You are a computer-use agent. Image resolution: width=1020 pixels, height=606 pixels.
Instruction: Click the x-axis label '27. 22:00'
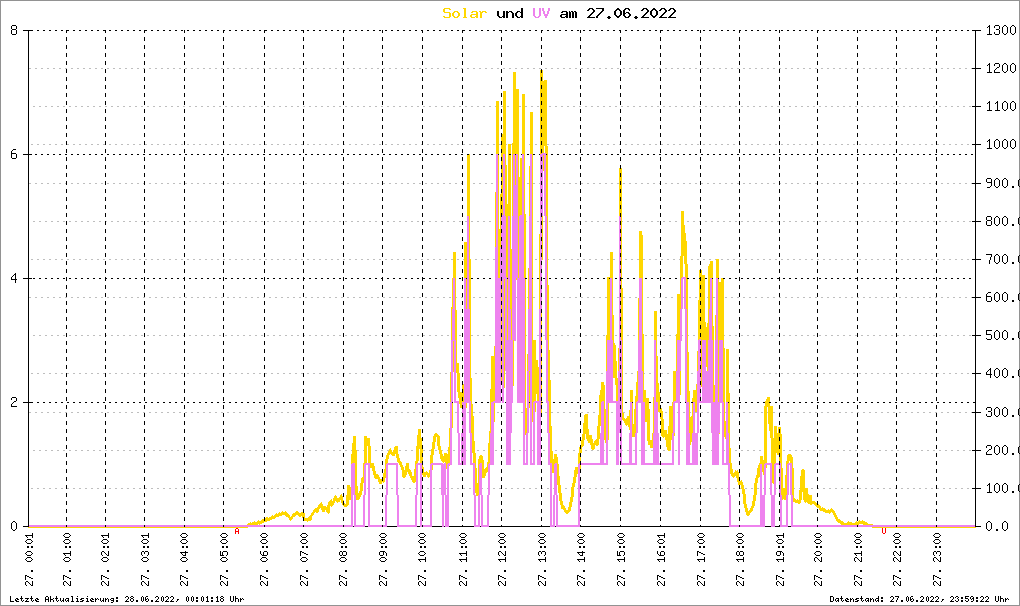pyautogui.click(x=898, y=560)
